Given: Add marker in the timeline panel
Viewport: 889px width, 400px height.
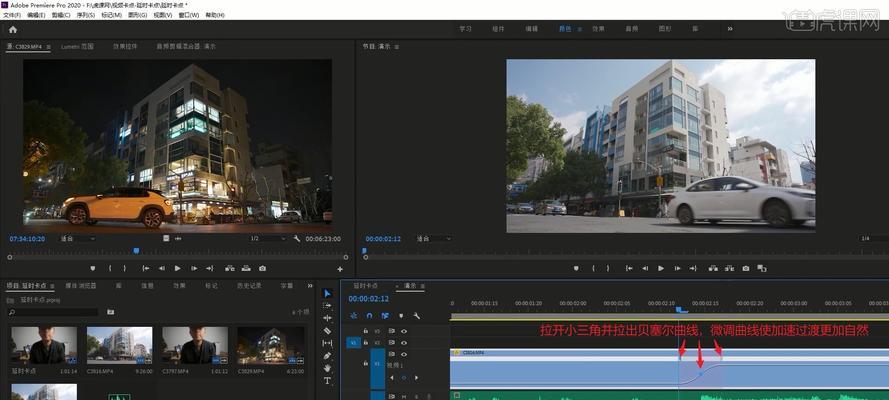Looking at the screenshot, I should pyautogui.click(x=401, y=316).
